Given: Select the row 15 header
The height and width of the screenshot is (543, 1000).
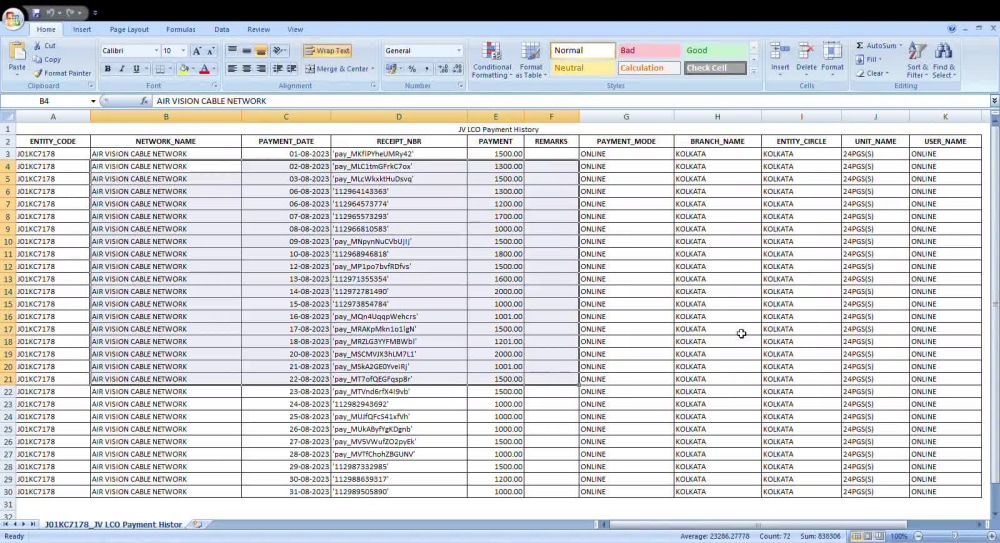Looking at the screenshot, I should tap(8, 304).
